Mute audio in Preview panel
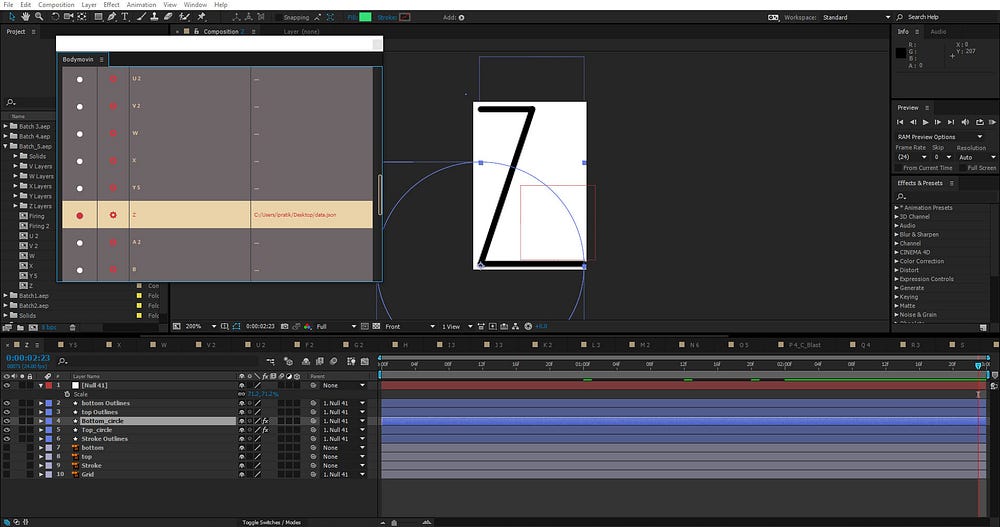 tap(965, 122)
